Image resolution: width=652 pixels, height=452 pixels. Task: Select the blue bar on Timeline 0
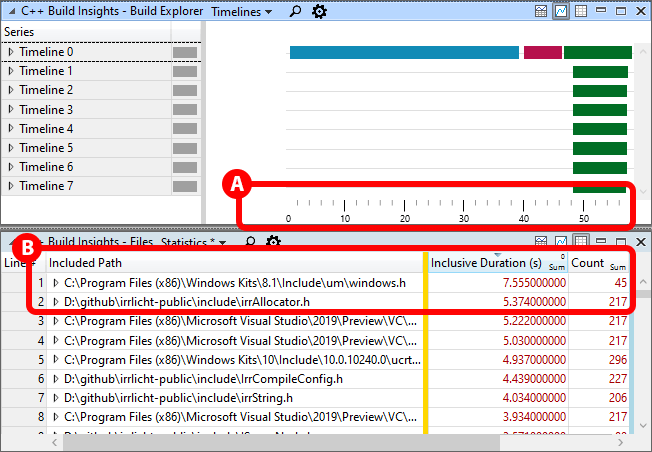(x=404, y=52)
